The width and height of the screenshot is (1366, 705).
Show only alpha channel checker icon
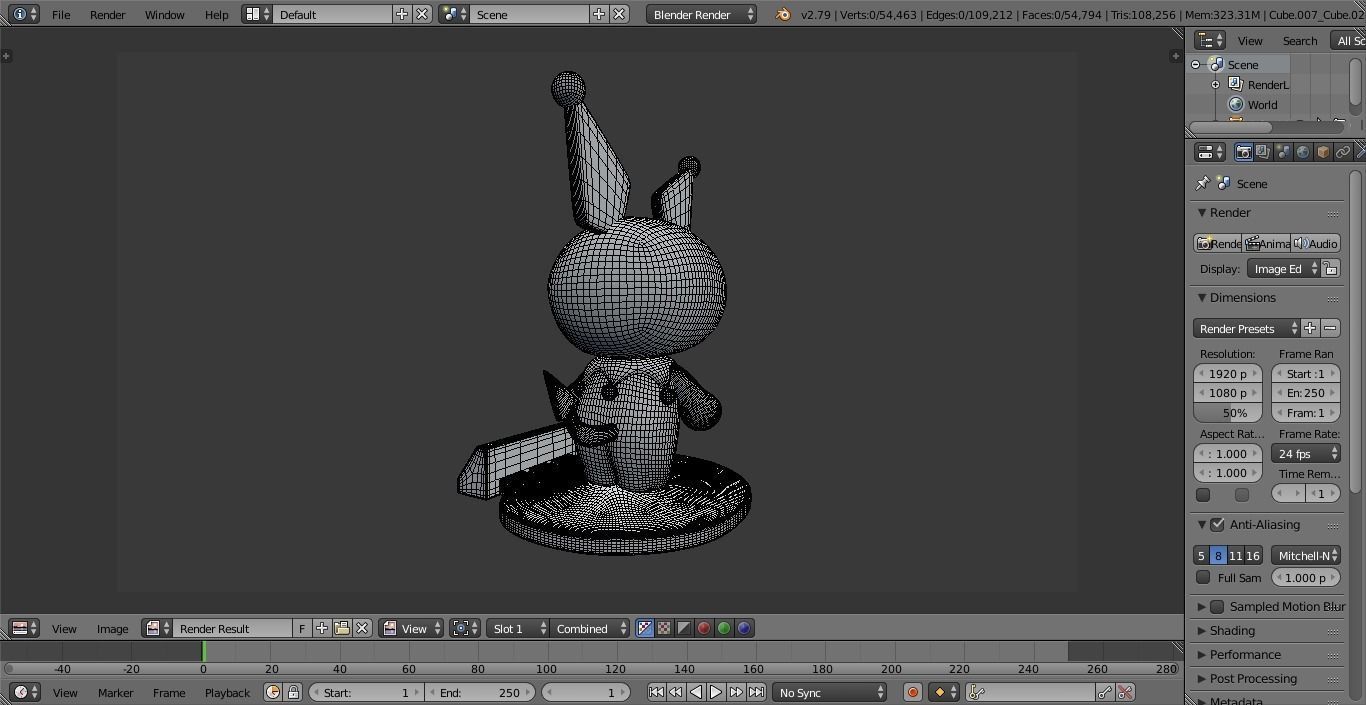tap(664, 628)
